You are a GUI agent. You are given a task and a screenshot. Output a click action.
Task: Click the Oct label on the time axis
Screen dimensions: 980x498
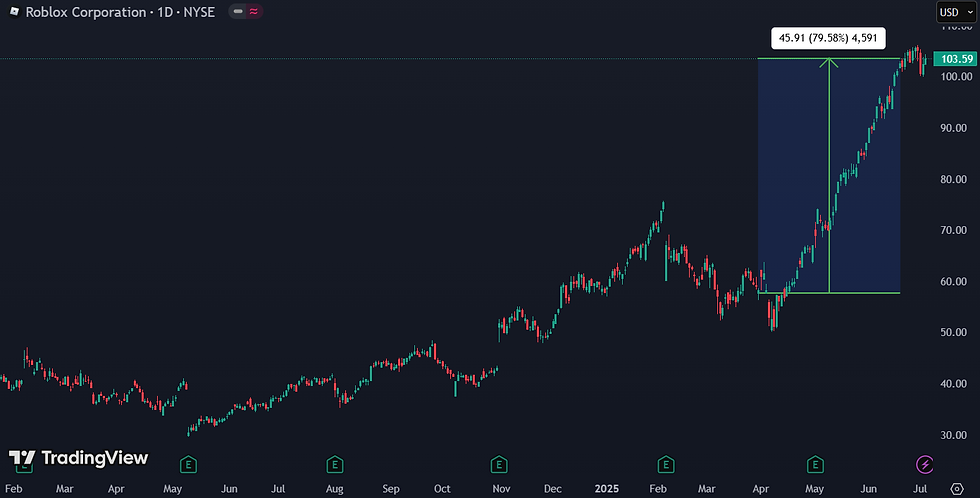[x=442, y=489]
